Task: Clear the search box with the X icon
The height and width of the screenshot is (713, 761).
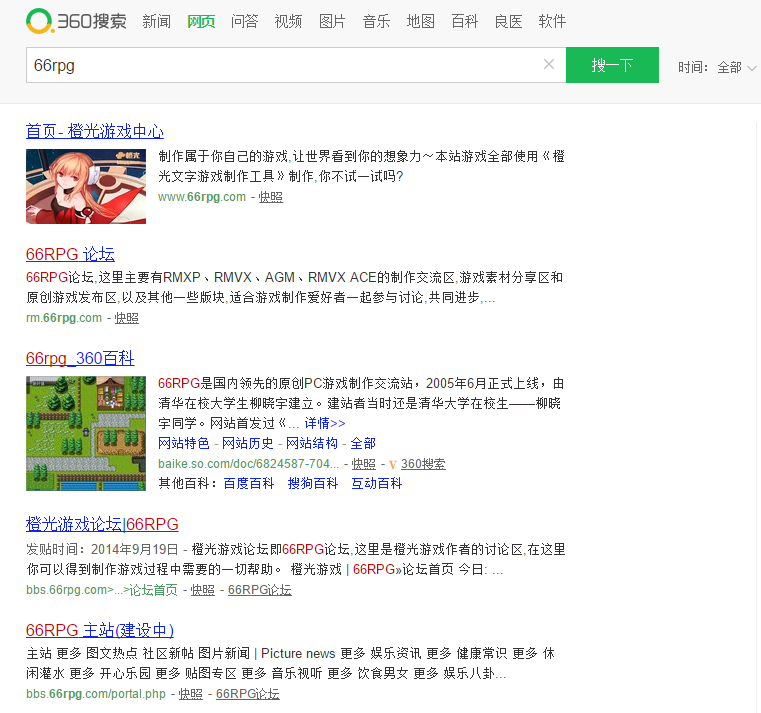Action: click(549, 64)
